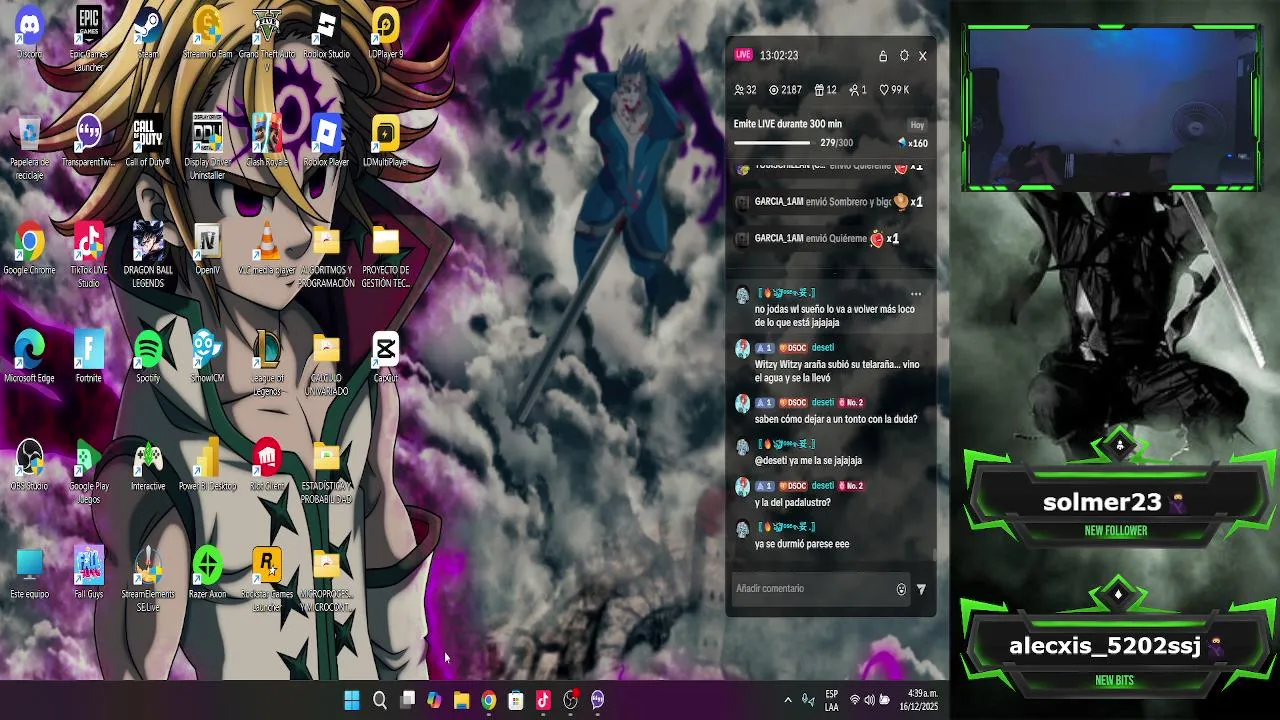Select VLC media player desktop icon

266,250
